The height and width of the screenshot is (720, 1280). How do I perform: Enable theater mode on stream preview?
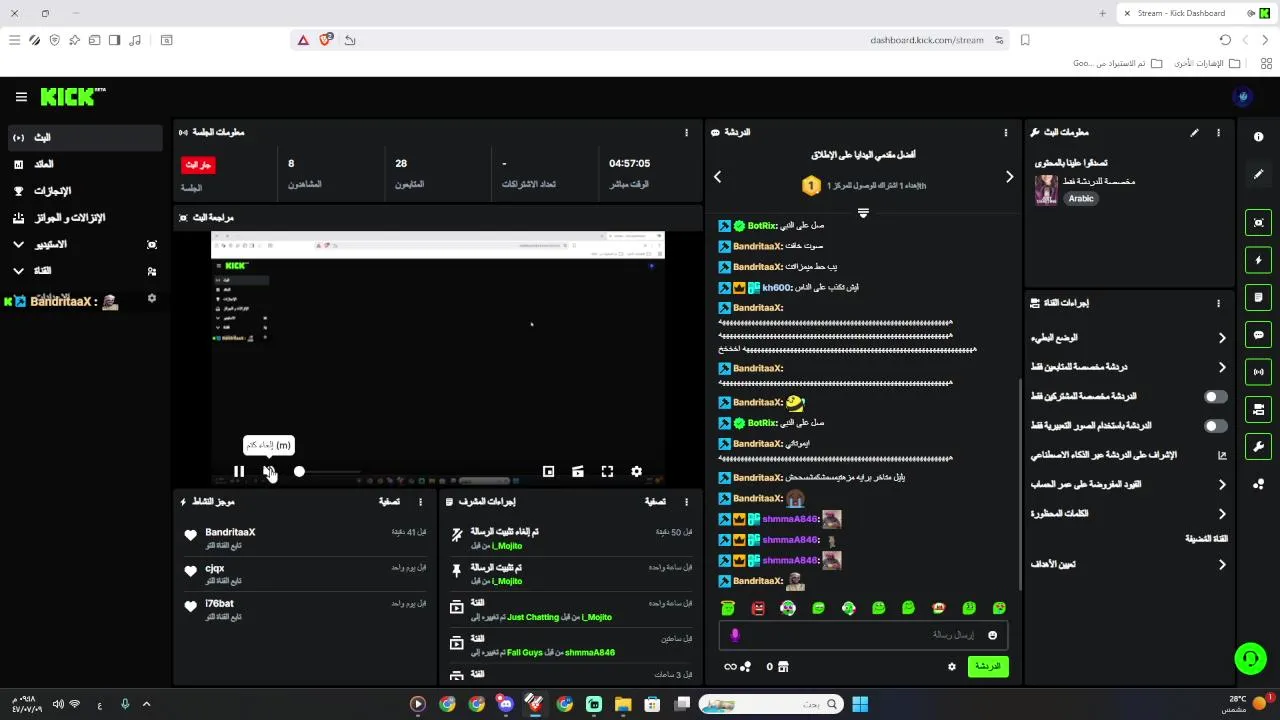578,471
